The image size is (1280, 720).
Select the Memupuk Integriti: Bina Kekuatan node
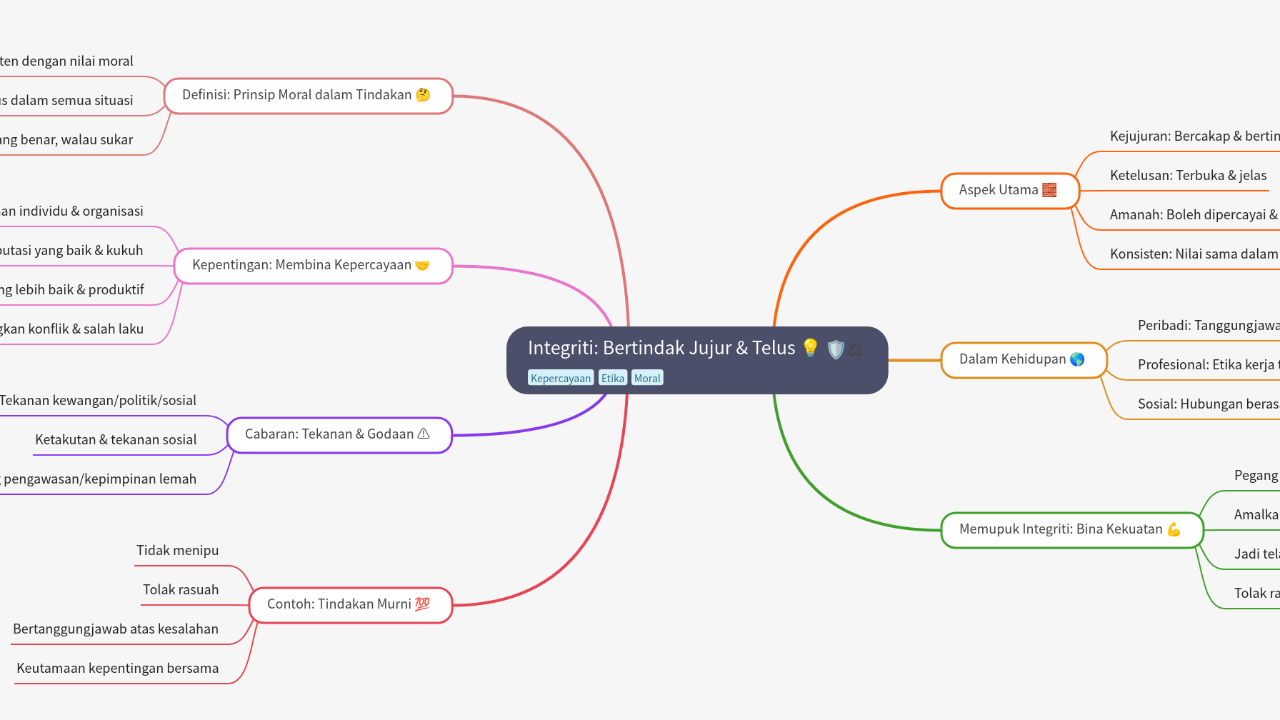pyautogui.click(x=1070, y=529)
